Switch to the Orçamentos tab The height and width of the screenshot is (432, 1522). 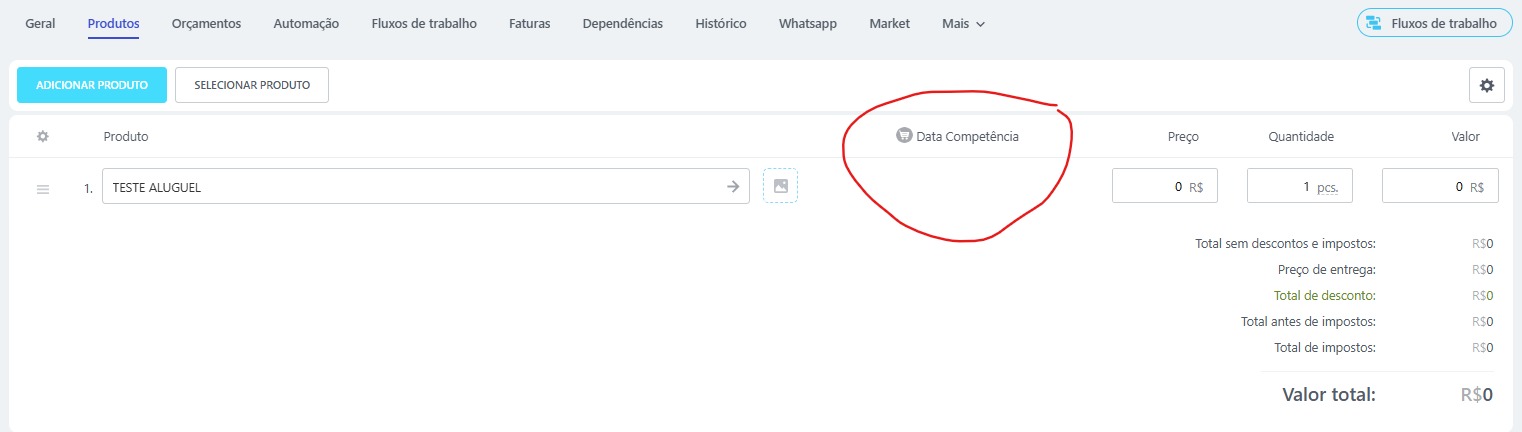206,24
